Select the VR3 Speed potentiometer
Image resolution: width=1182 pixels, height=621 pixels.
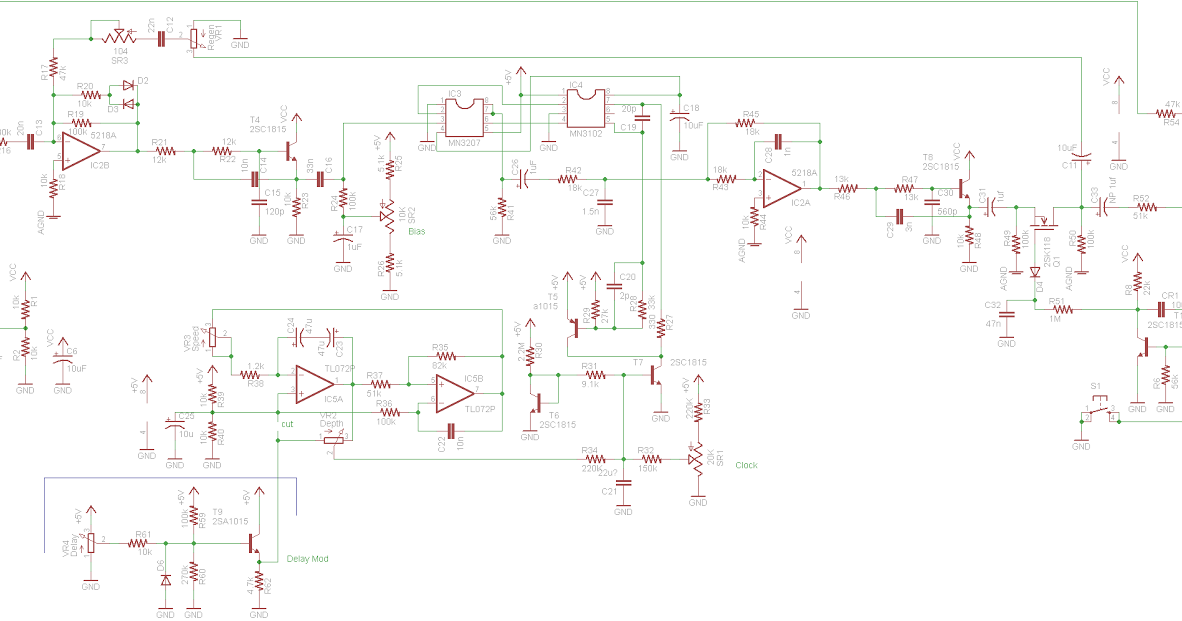coord(212,338)
